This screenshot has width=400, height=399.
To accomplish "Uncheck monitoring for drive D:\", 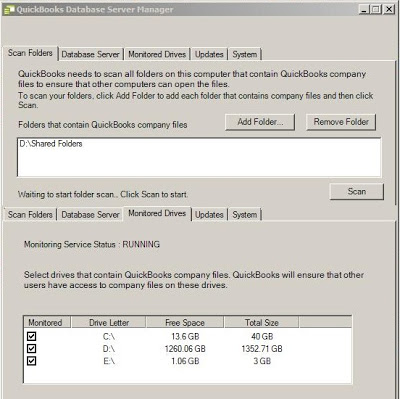I will 32,349.
